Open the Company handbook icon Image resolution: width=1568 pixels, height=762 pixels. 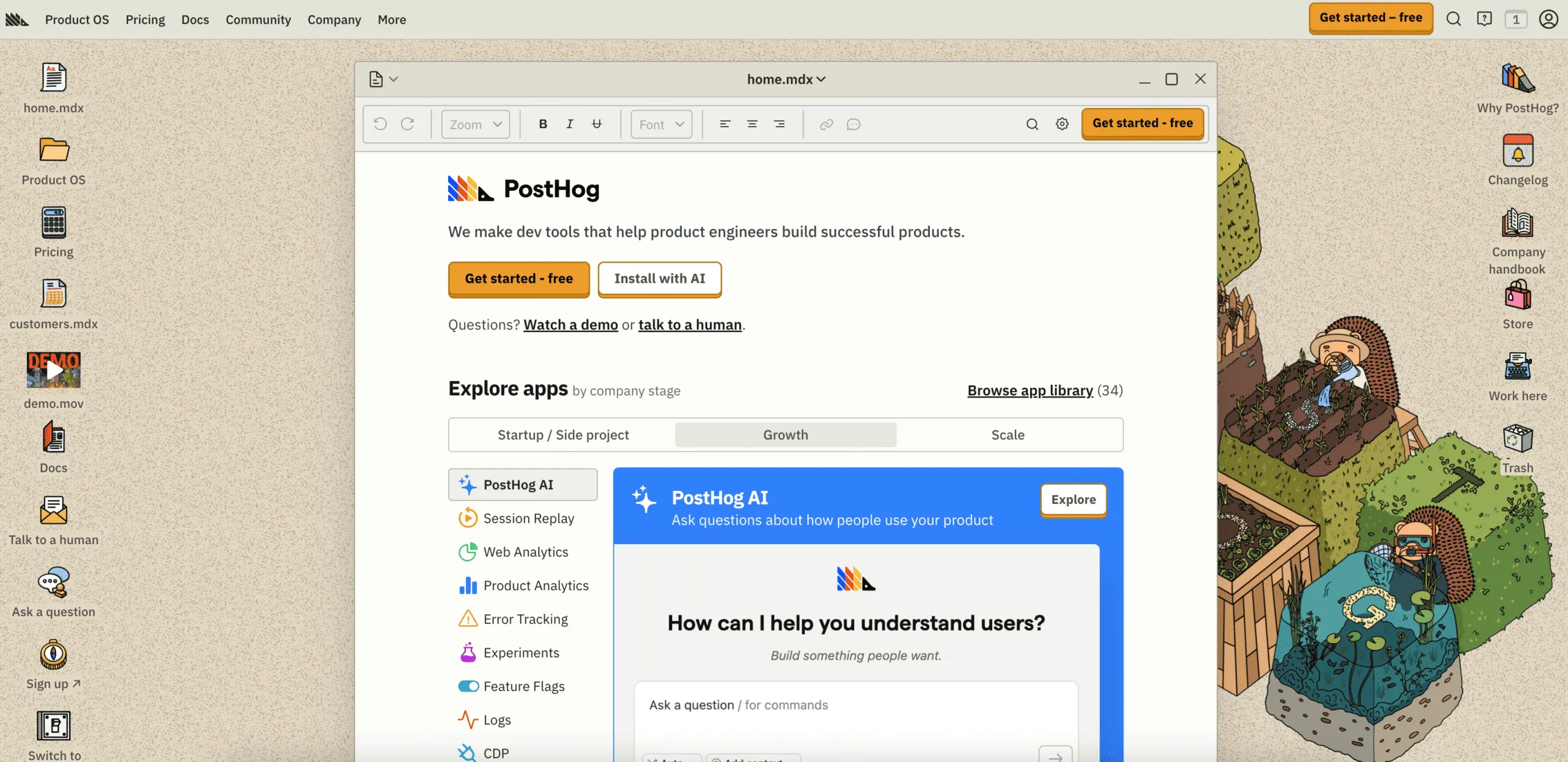[1518, 223]
